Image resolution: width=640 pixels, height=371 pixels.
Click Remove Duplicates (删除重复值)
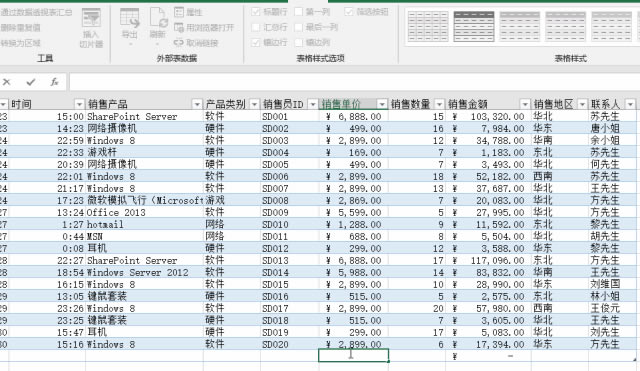click(20, 28)
